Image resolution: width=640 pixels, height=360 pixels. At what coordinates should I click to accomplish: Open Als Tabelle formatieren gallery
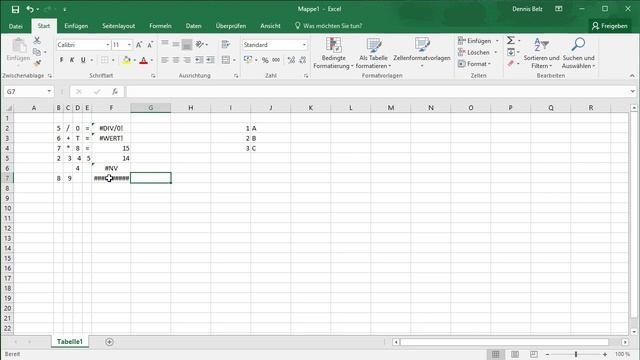[373, 53]
